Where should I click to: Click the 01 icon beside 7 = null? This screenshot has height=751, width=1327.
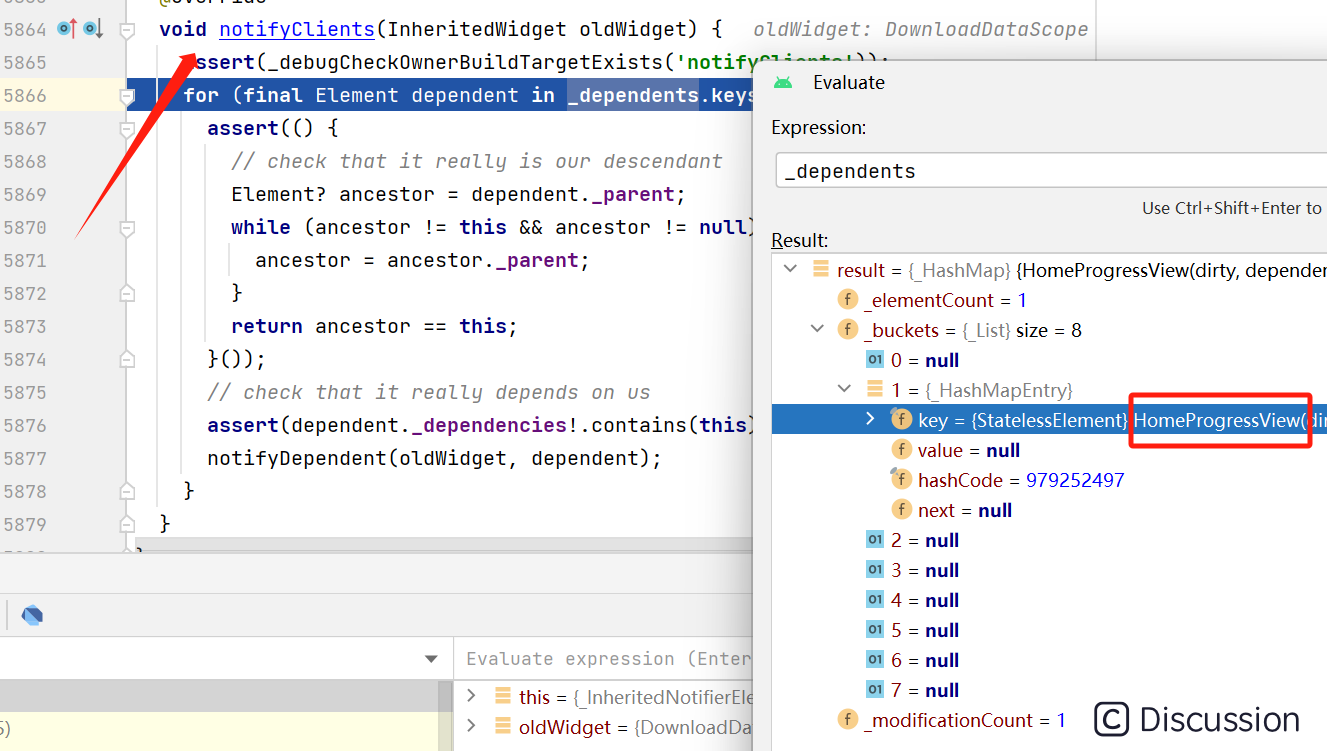[x=875, y=690]
